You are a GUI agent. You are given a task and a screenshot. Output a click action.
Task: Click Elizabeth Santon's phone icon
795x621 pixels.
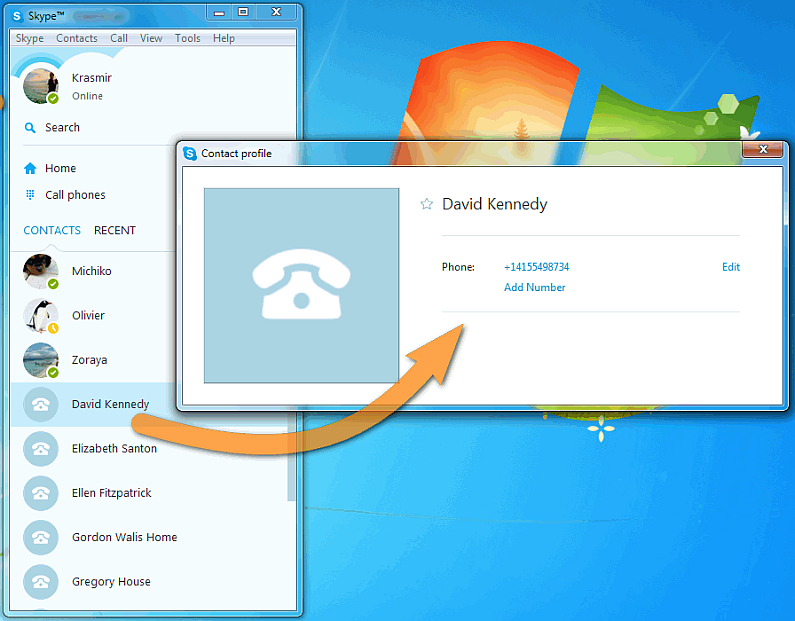[41, 449]
